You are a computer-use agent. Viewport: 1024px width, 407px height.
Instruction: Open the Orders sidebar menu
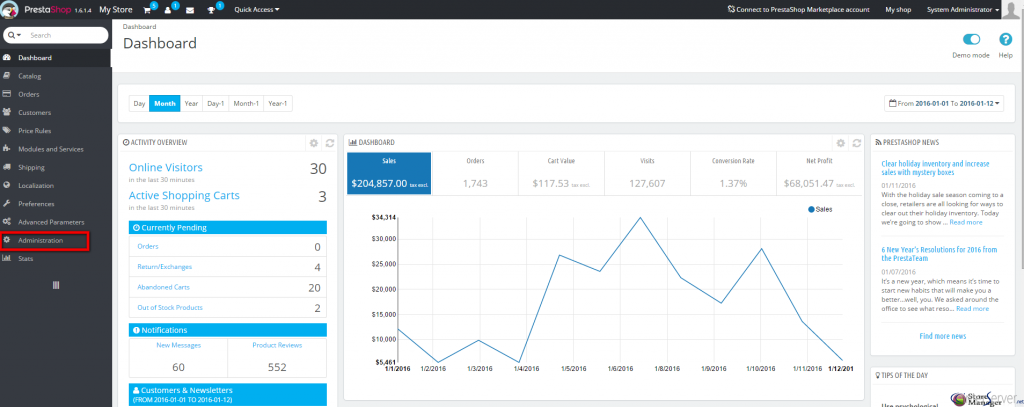56,94
